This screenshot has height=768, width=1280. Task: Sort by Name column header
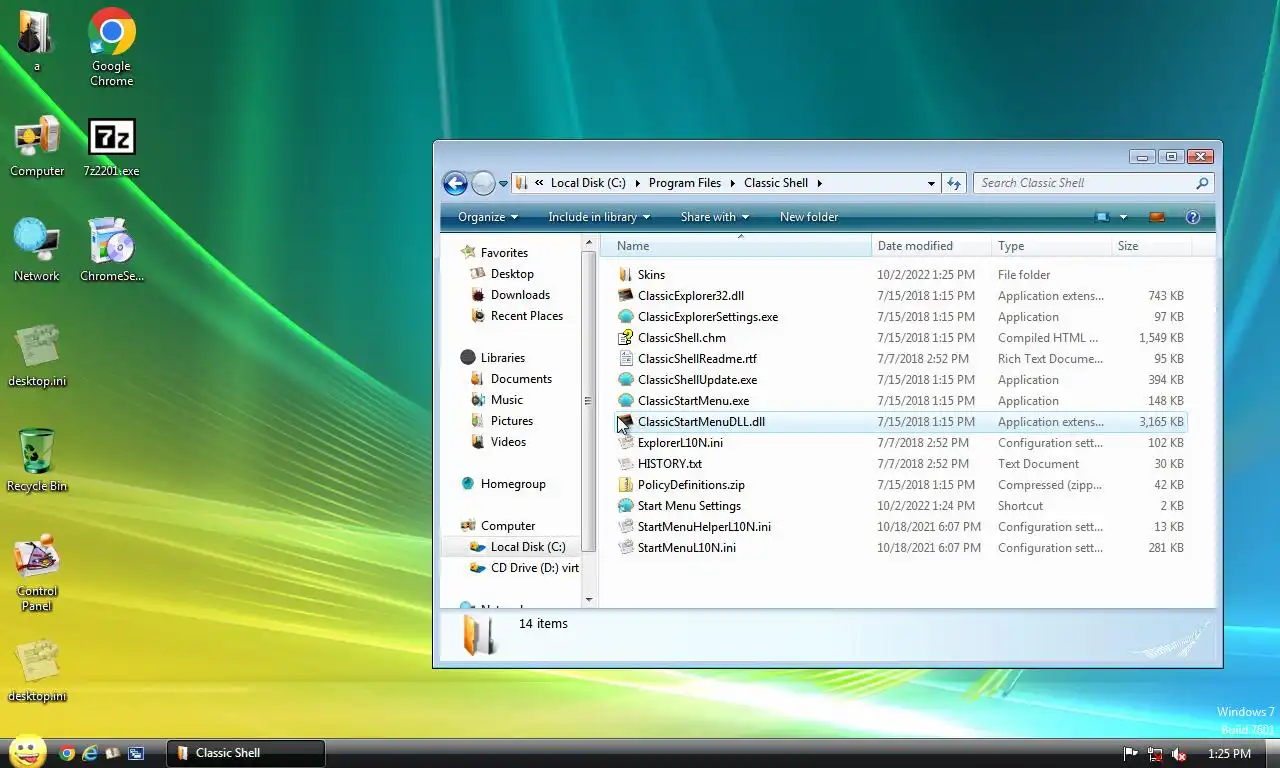pyautogui.click(x=736, y=246)
